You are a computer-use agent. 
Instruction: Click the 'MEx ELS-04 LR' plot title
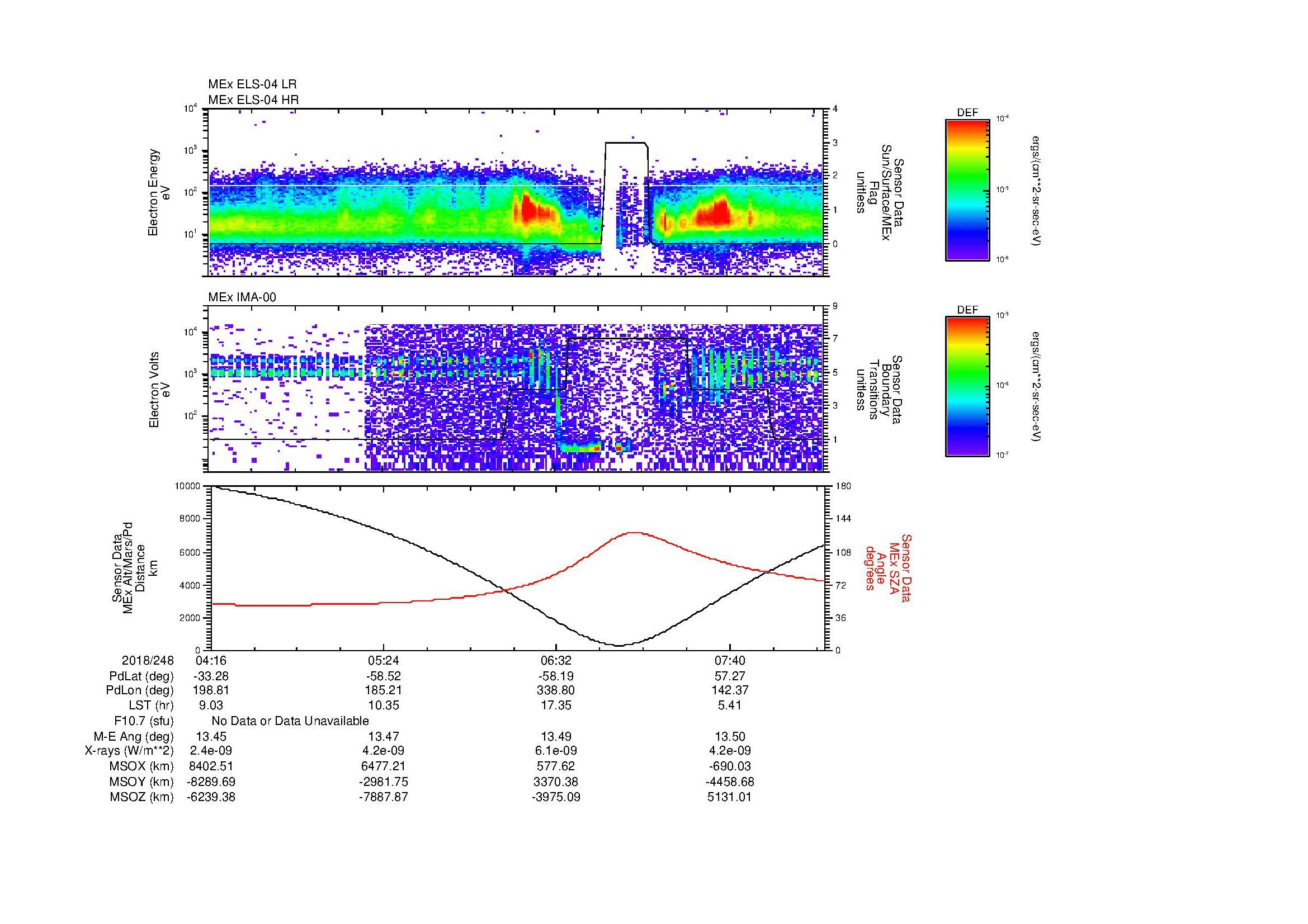point(252,84)
